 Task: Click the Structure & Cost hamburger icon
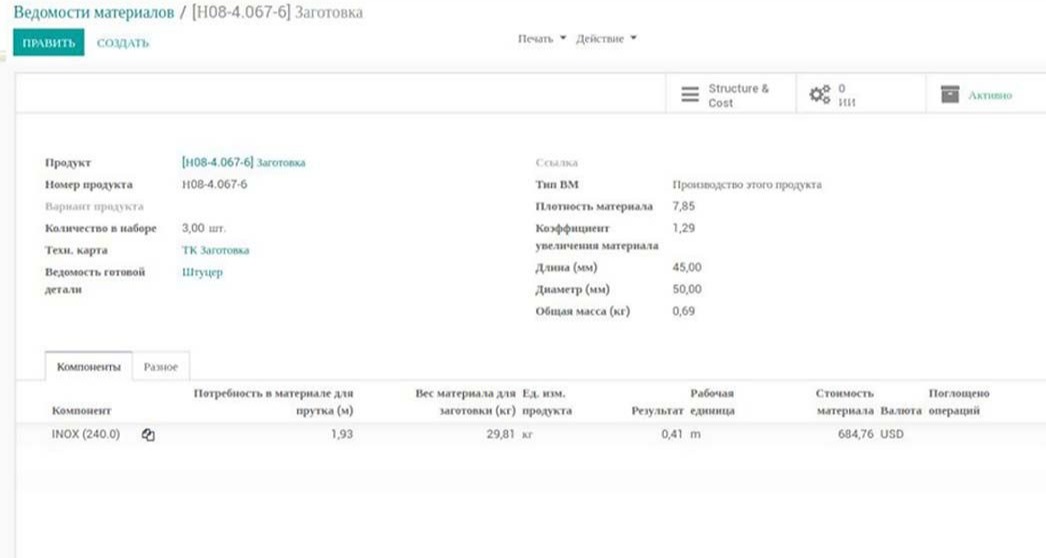click(x=690, y=95)
